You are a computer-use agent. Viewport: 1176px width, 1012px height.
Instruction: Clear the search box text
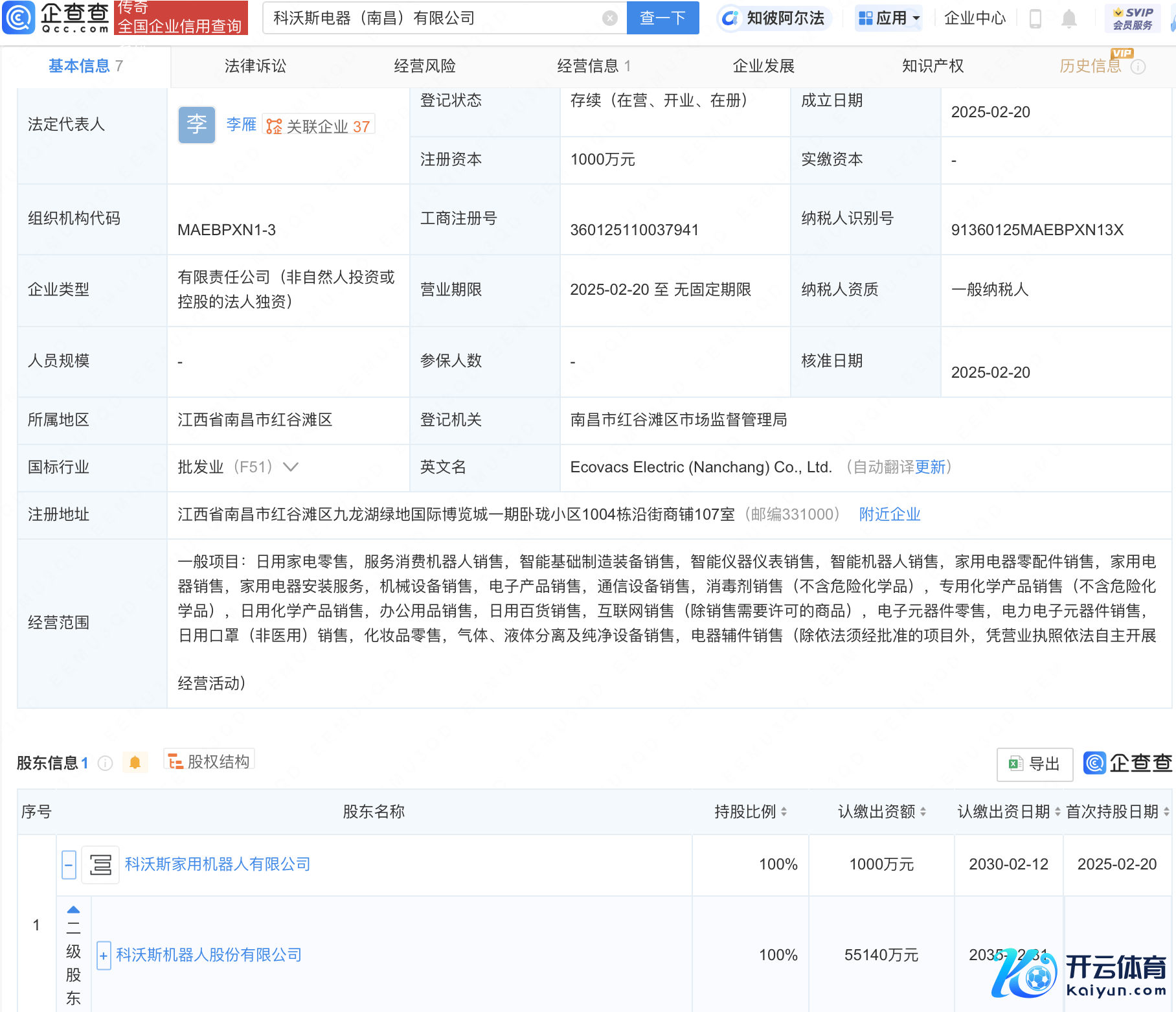609,18
